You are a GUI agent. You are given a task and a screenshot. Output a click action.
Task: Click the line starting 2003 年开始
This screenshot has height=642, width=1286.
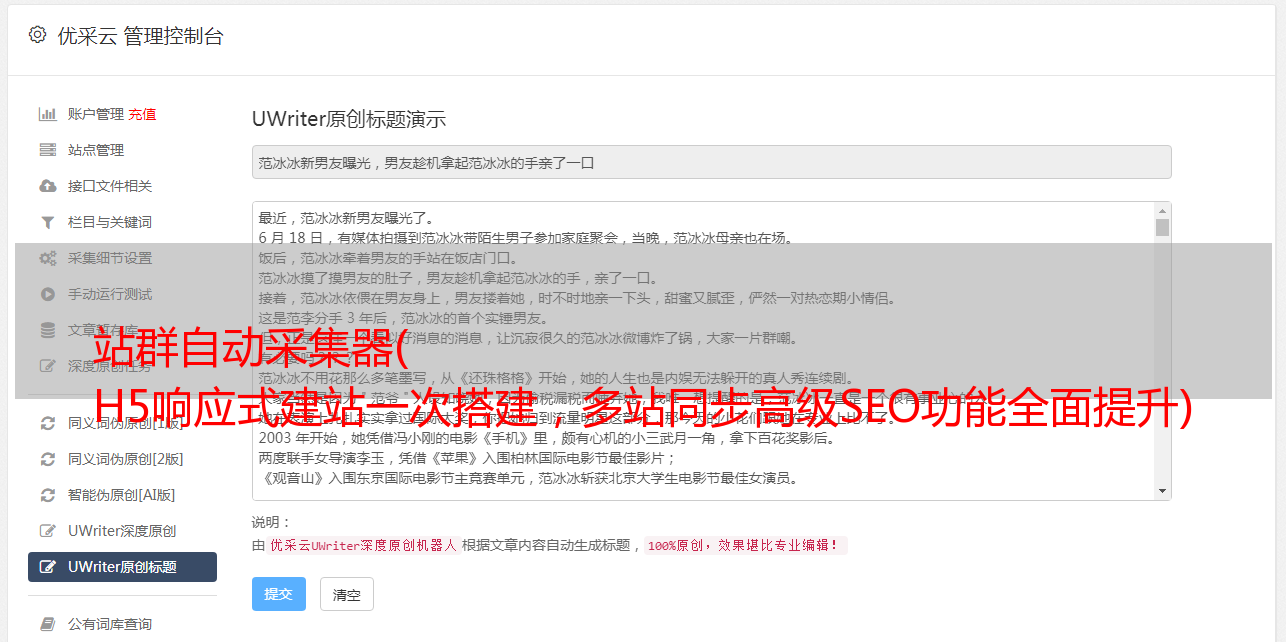point(547,438)
